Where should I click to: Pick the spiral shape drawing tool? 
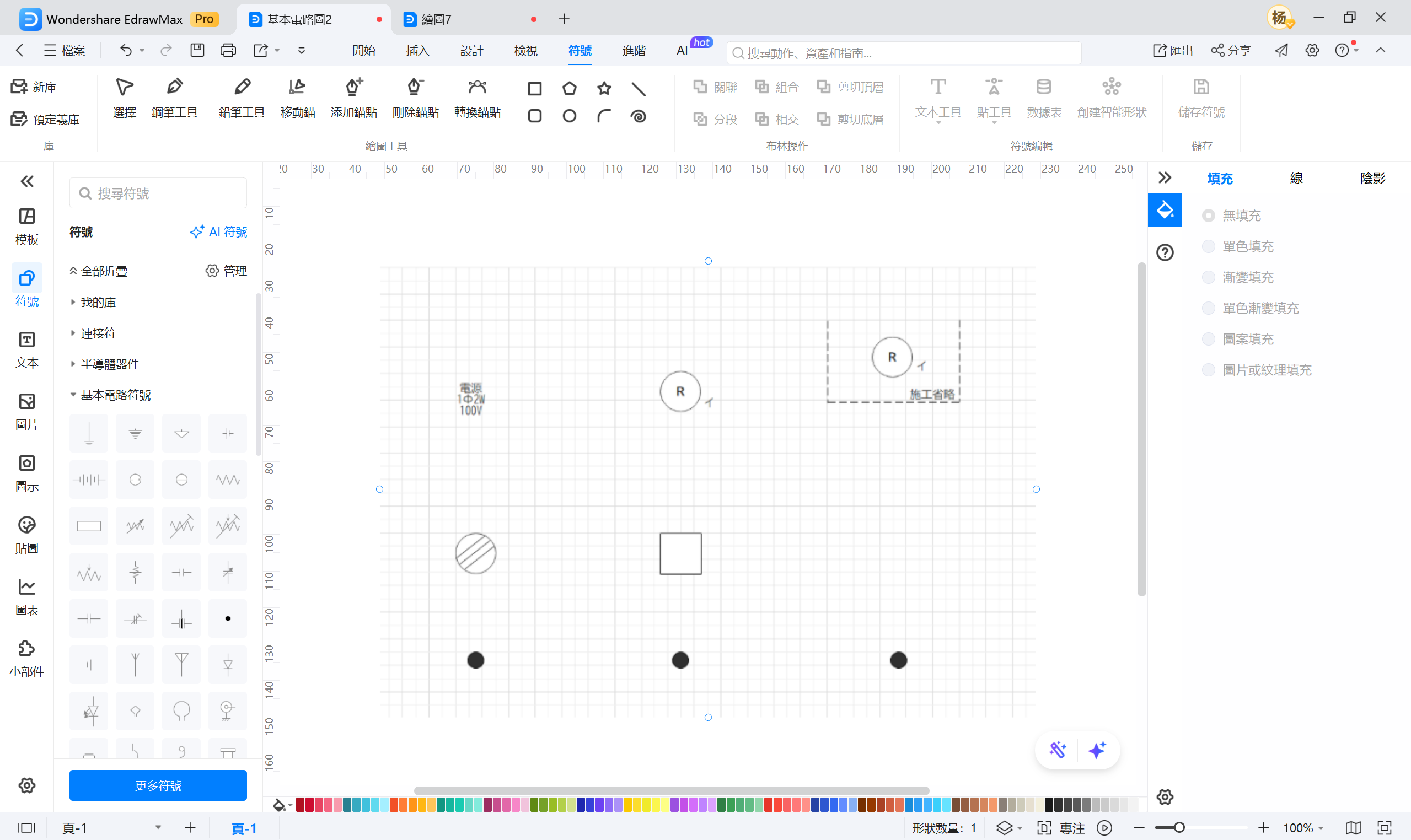click(x=638, y=116)
